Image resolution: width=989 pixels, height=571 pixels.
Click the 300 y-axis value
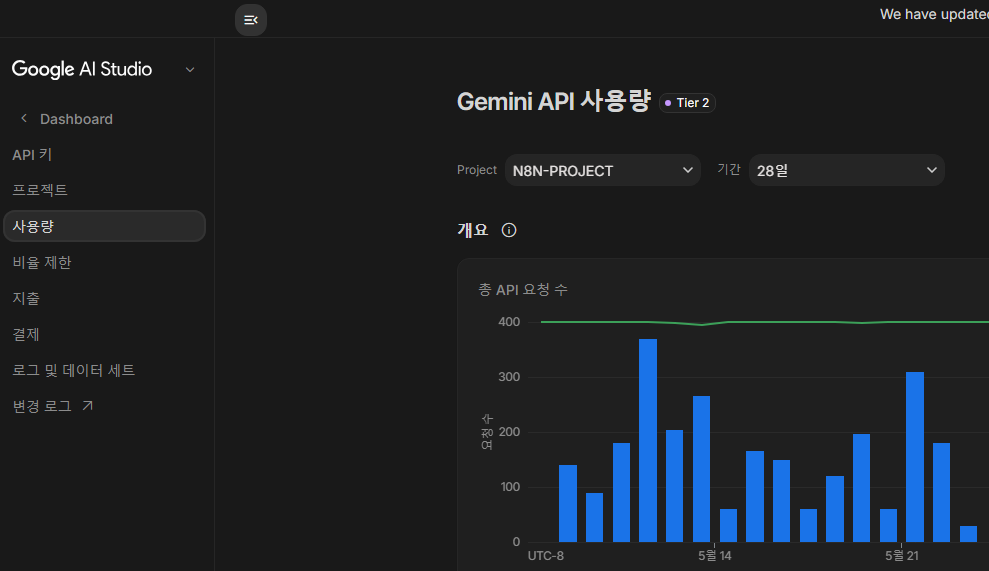509,377
